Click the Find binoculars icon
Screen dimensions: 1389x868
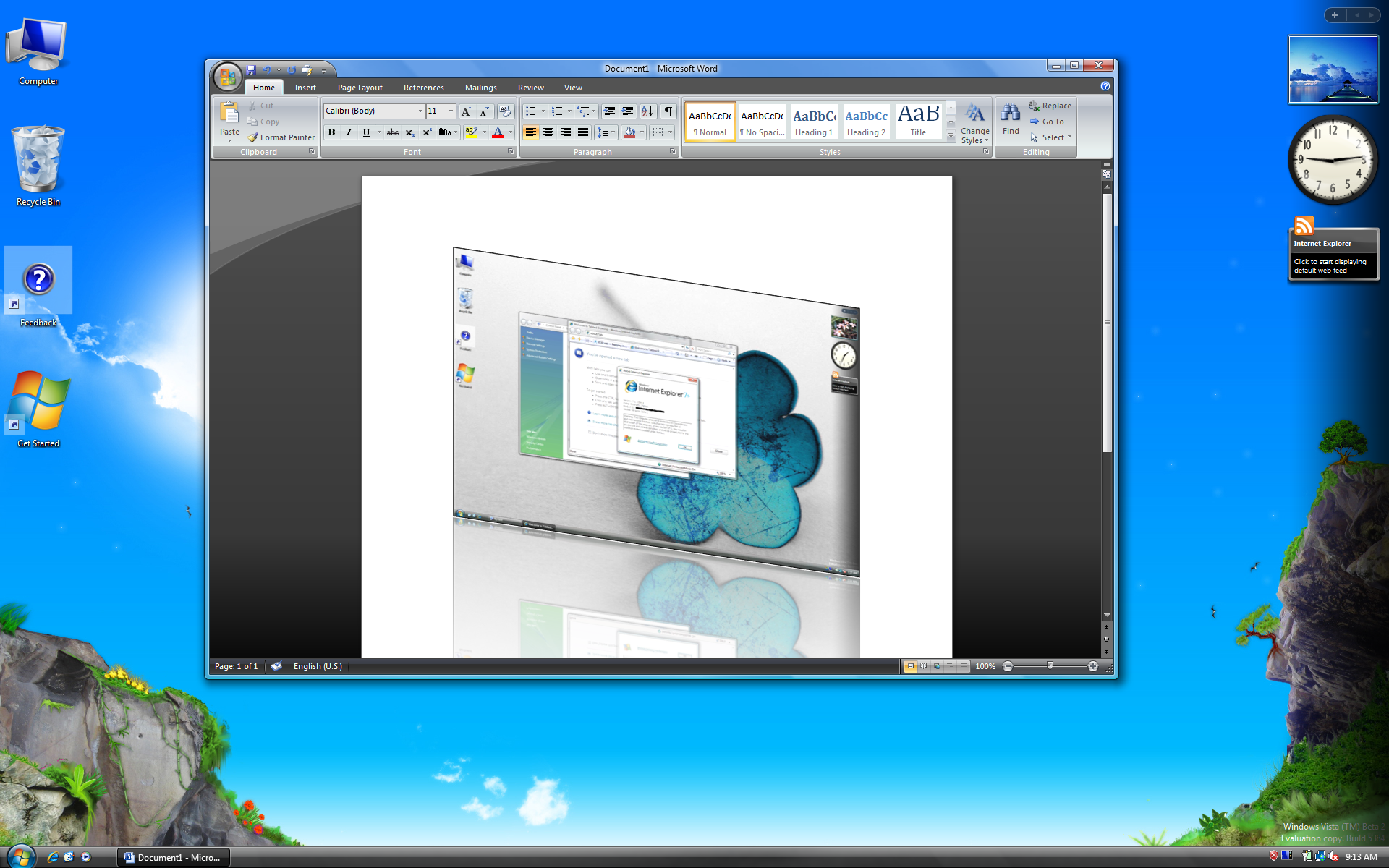pyautogui.click(x=1011, y=112)
